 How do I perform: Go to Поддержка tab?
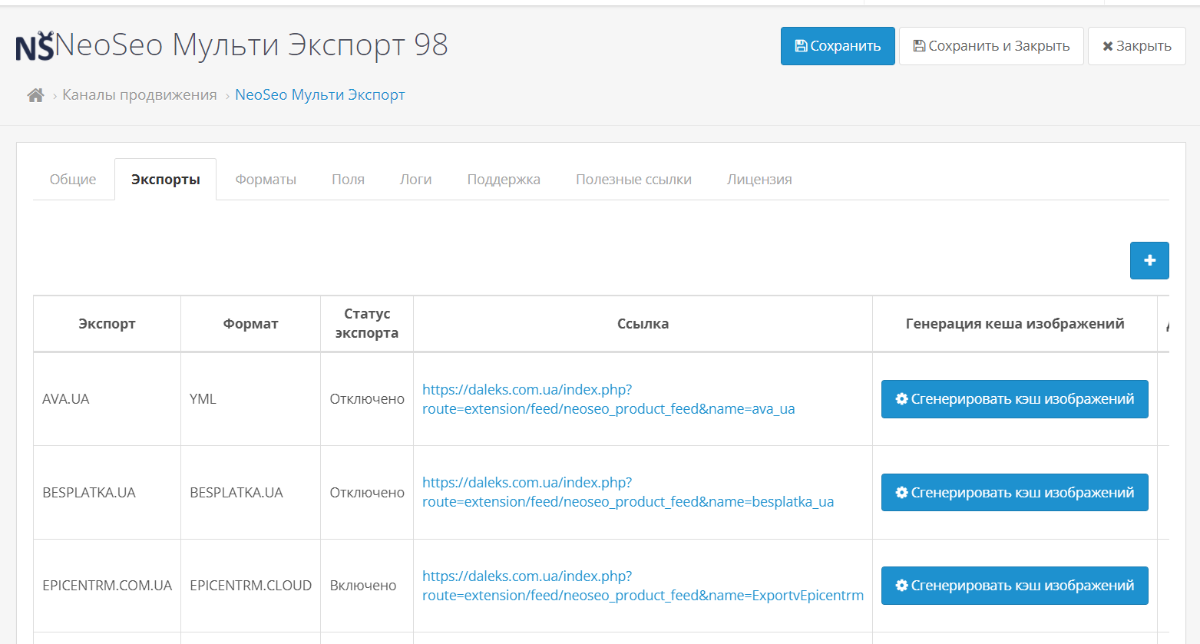pos(504,179)
